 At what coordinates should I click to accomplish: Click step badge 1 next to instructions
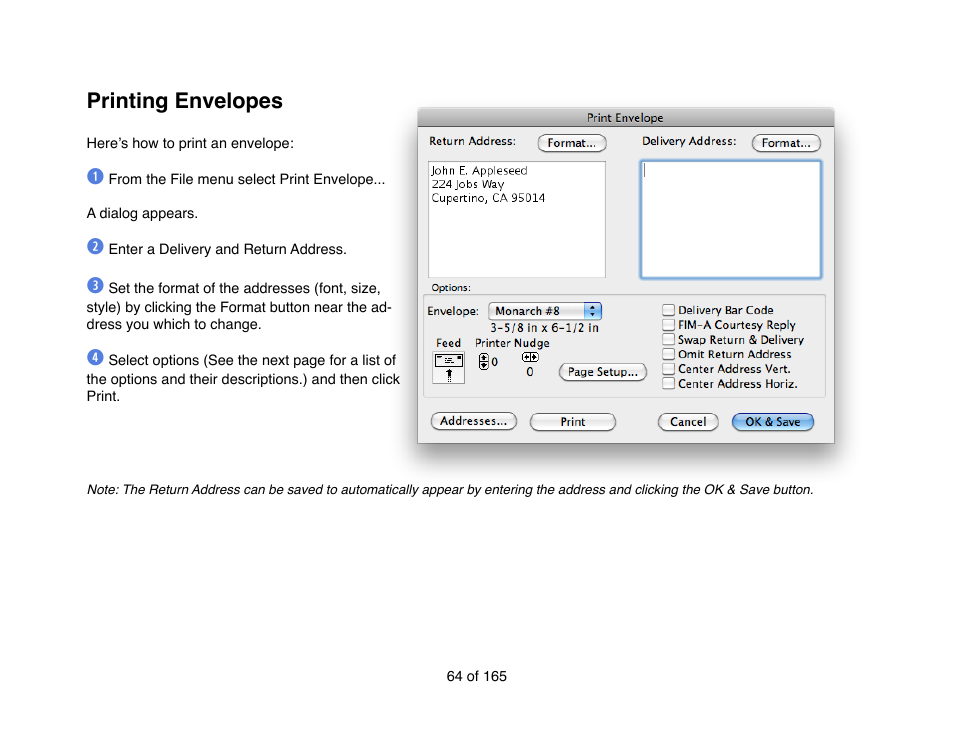[95, 175]
